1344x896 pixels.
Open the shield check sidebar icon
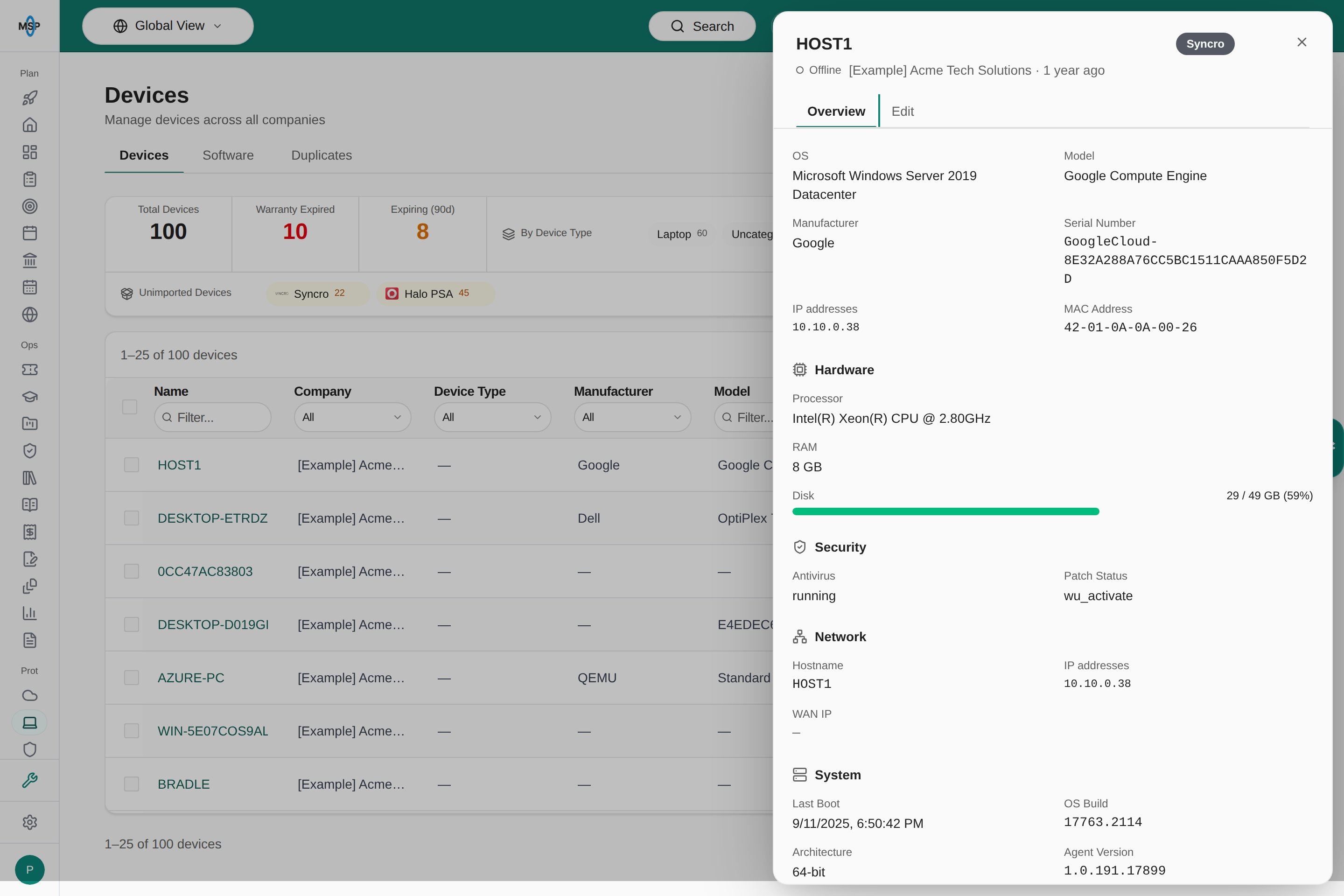click(30, 451)
